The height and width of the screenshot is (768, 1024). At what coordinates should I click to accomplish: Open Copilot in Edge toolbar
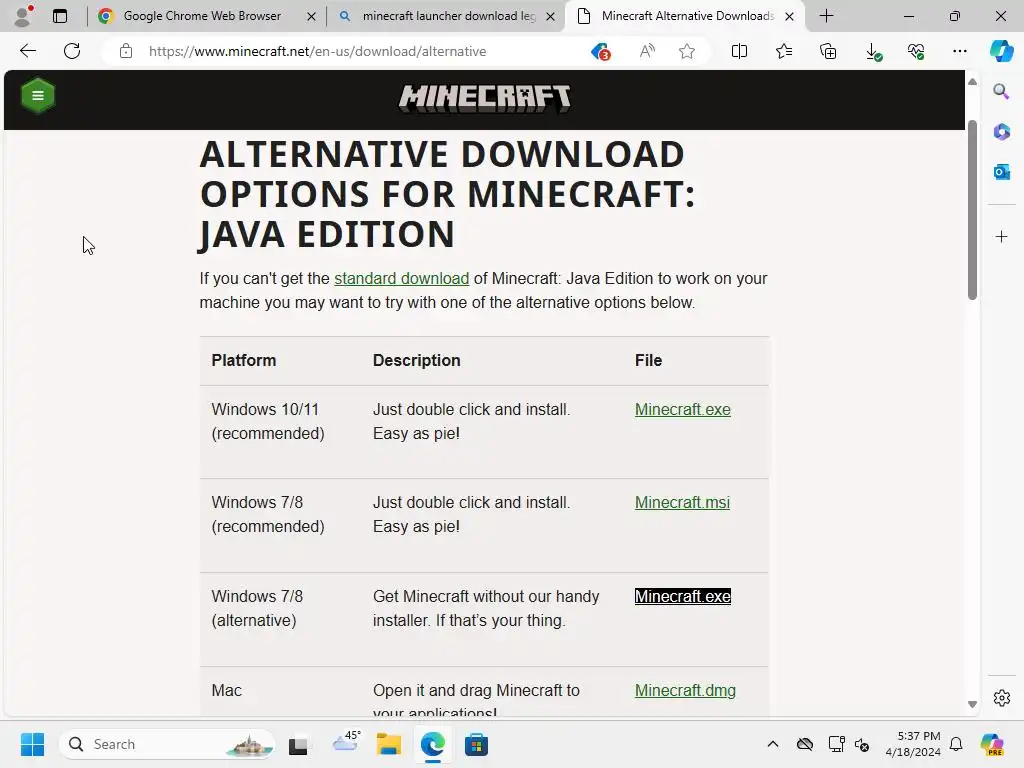click(x=1001, y=51)
